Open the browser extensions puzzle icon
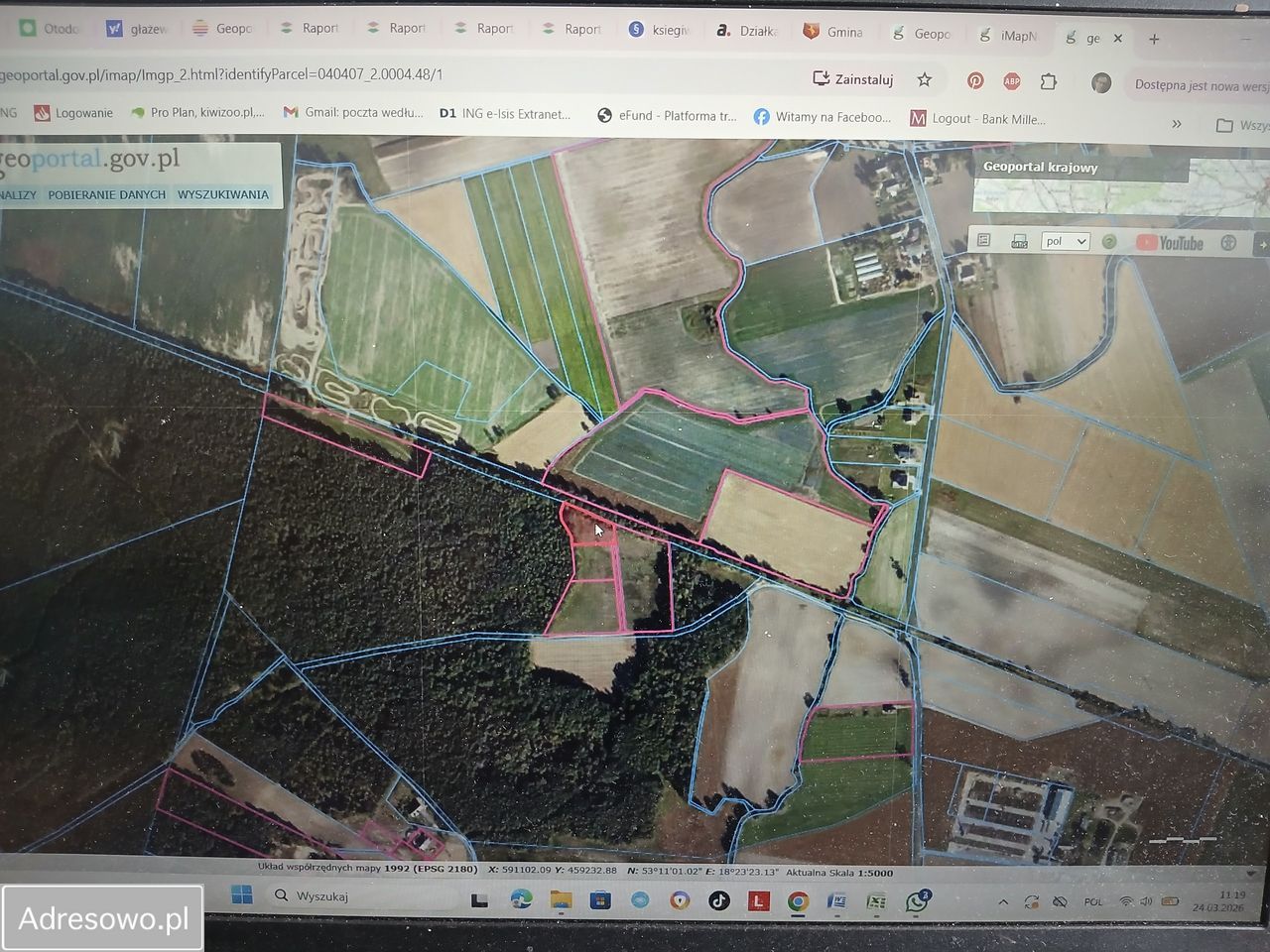 tap(1048, 81)
